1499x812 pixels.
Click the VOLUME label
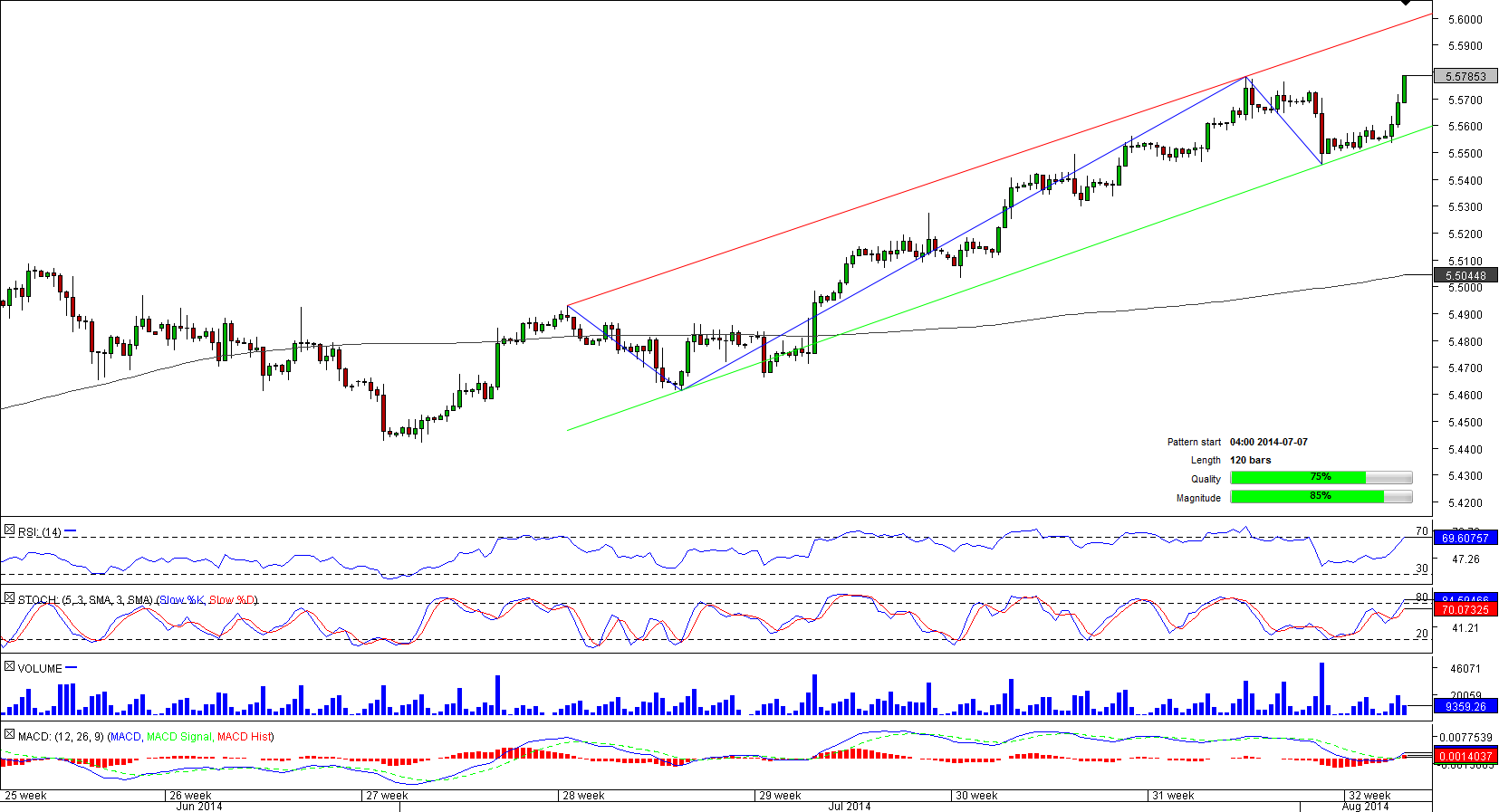coord(40,669)
